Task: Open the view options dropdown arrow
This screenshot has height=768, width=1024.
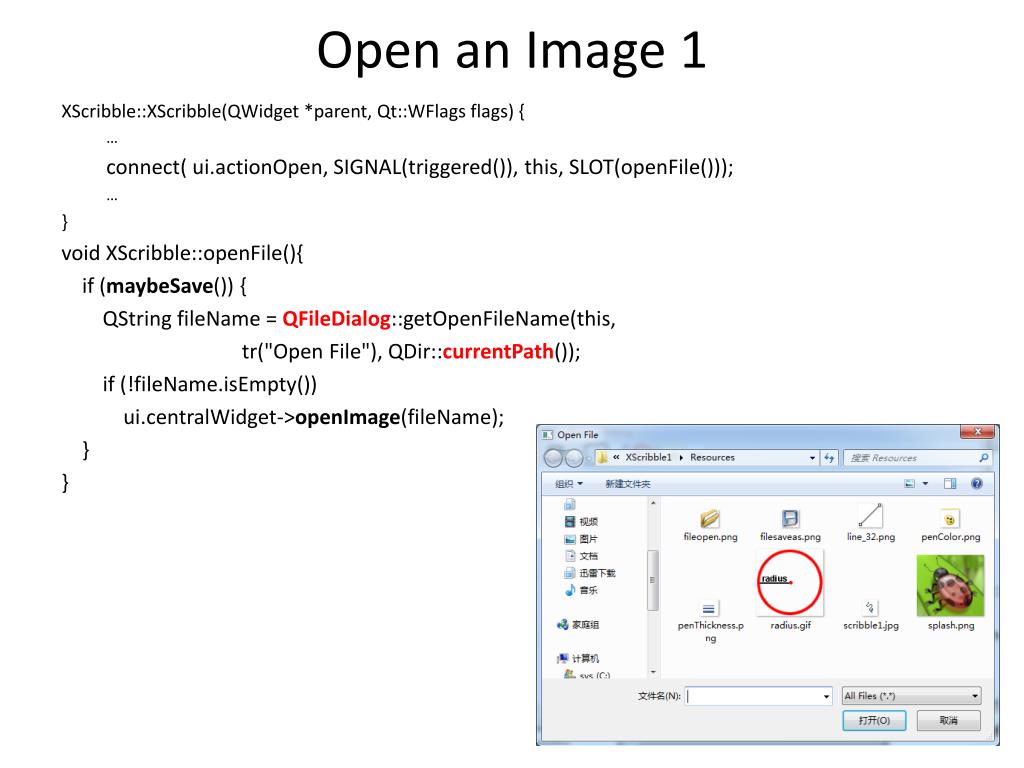Action: click(925, 484)
